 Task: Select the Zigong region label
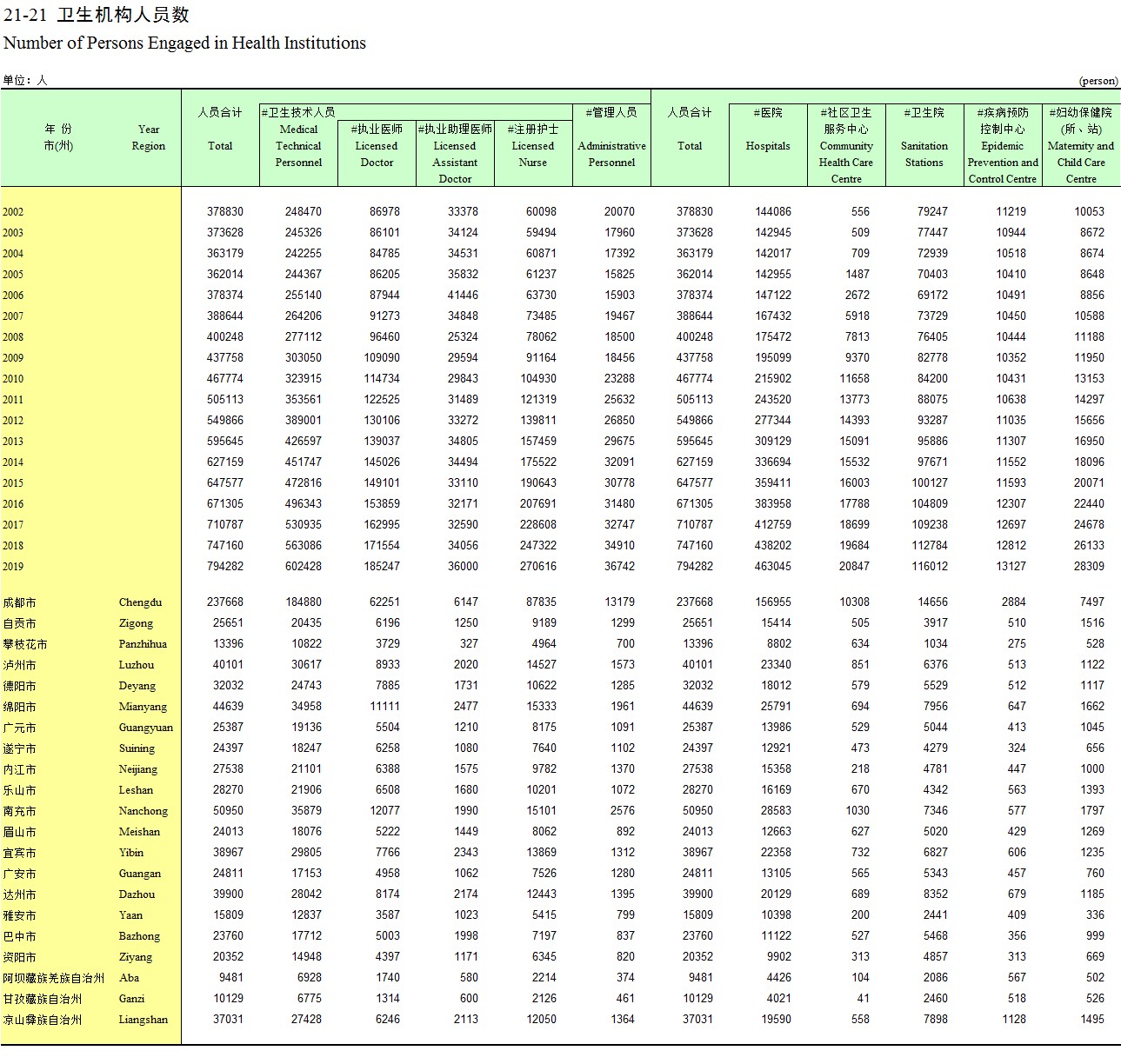(x=136, y=623)
